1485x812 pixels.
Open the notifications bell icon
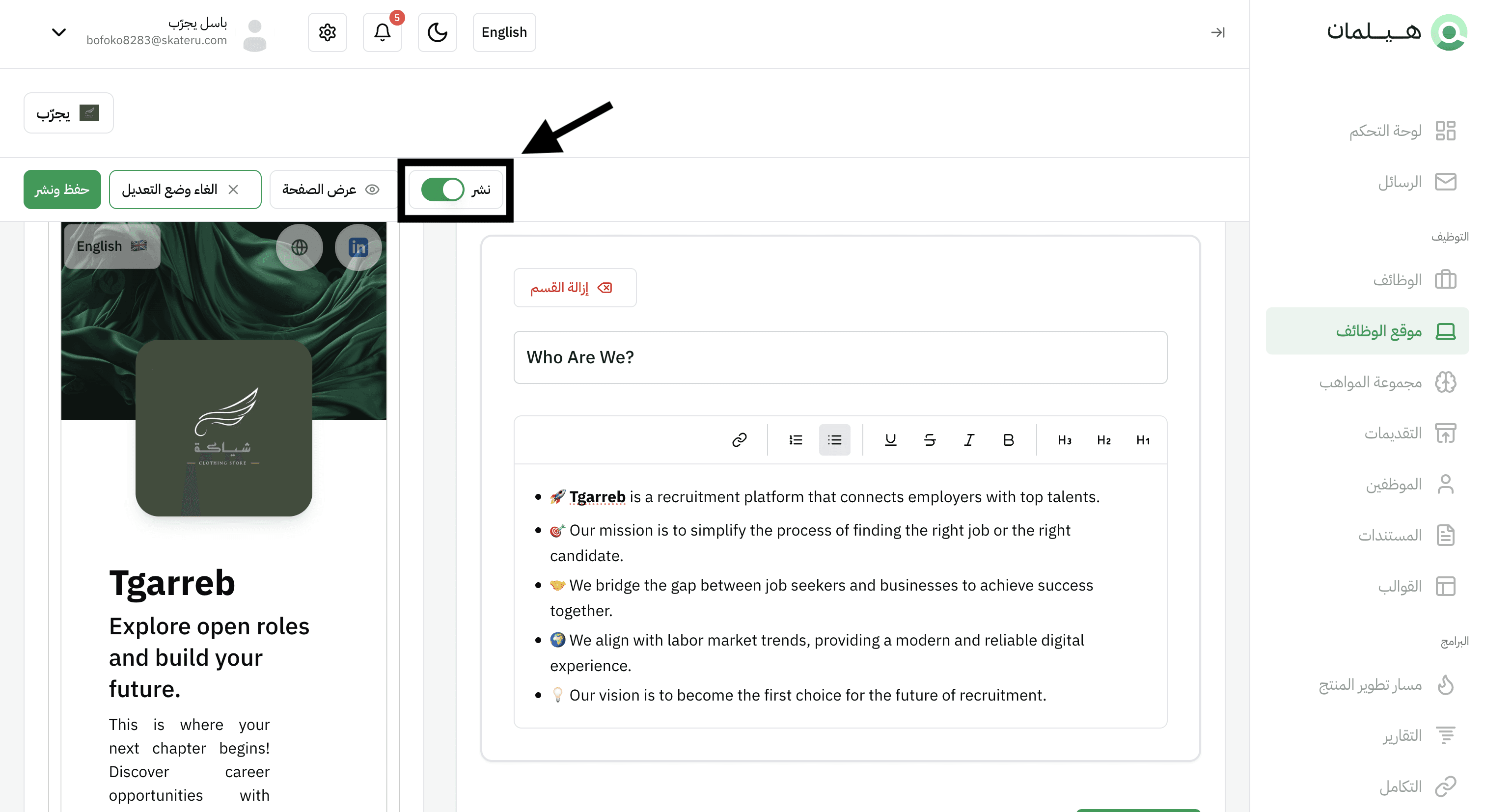382,32
